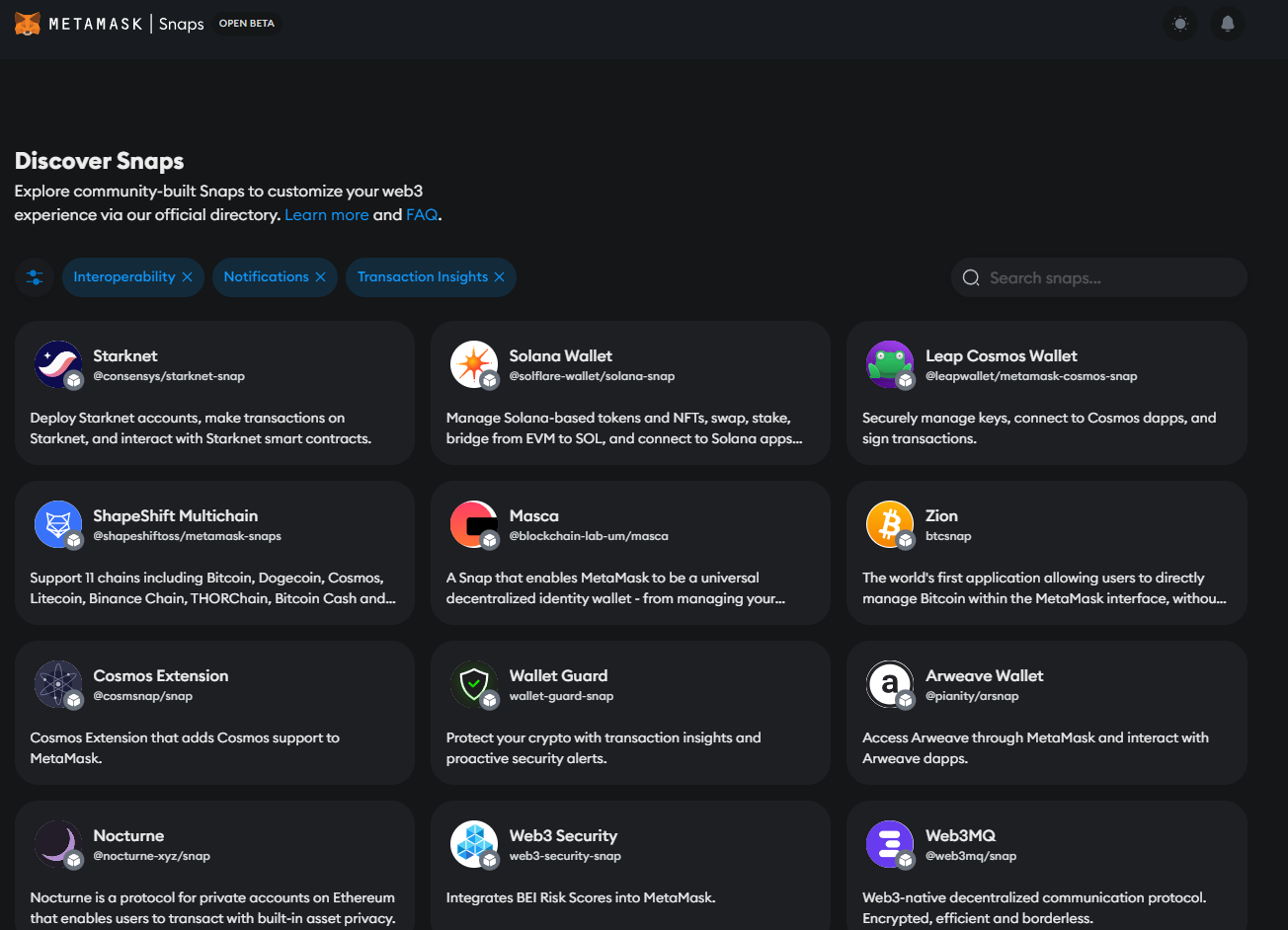This screenshot has height=930, width=1288.
Task: Click the @pianity/arsnap package name
Action: pos(972,696)
